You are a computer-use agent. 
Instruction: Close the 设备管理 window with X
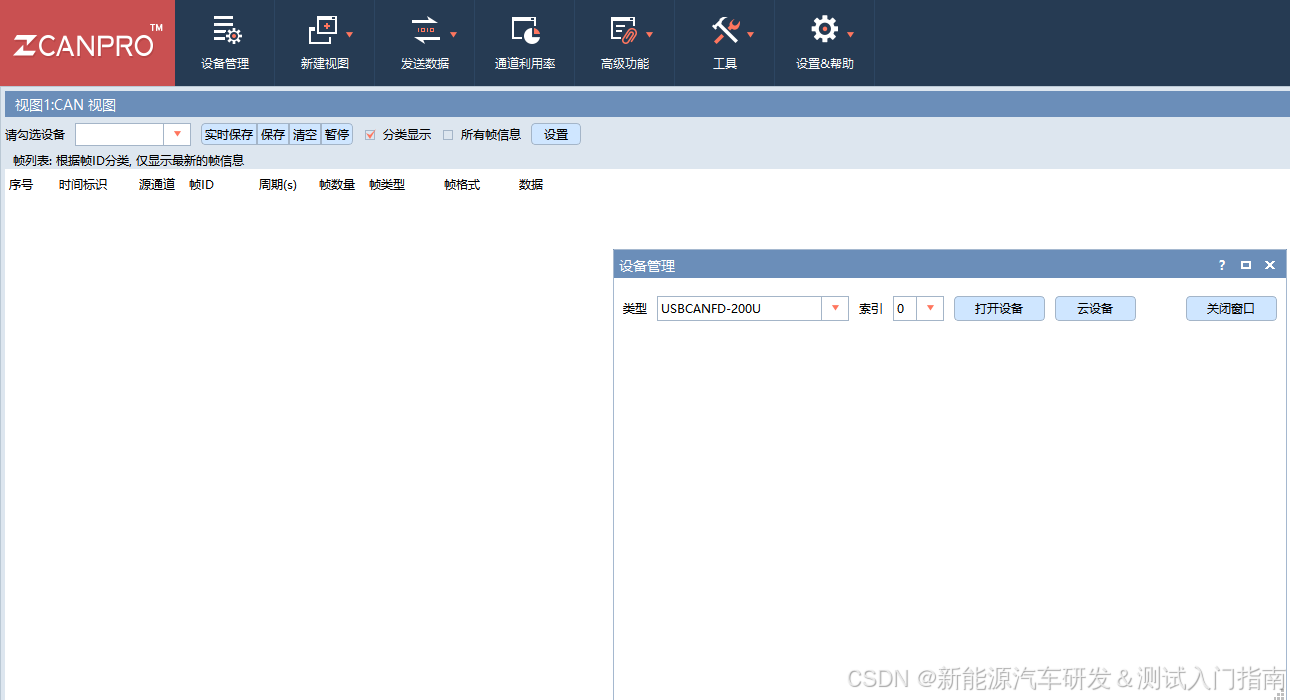click(1270, 265)
